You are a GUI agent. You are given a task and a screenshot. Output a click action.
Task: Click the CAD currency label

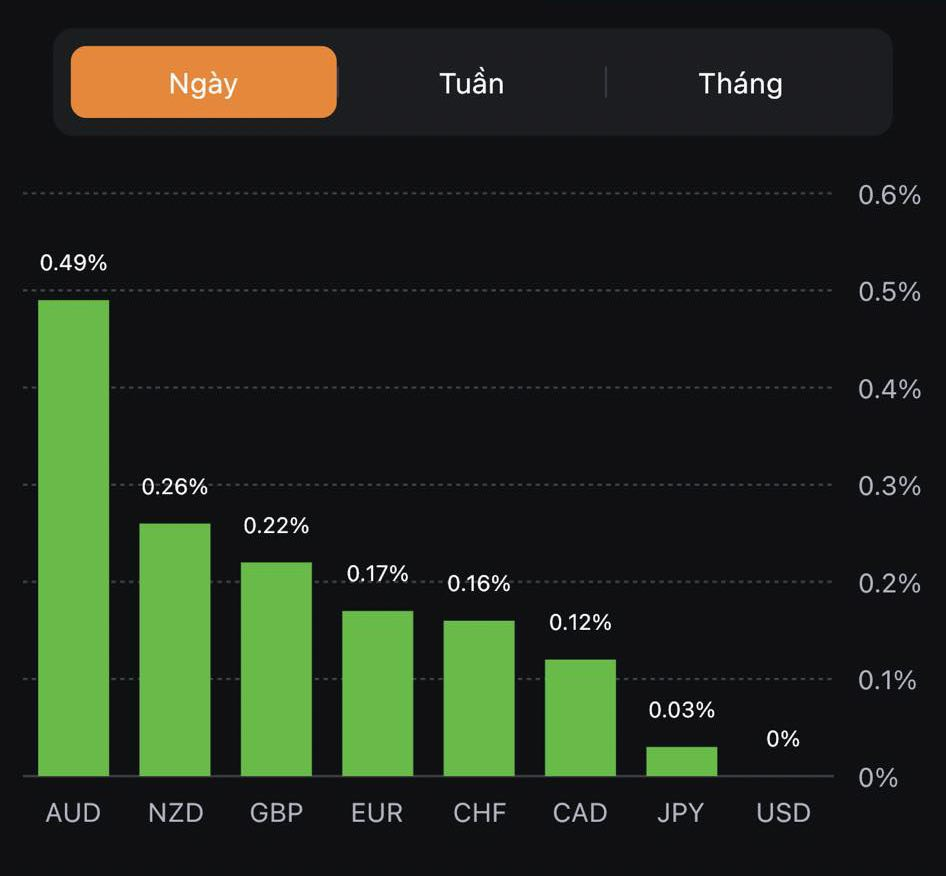tap(580, 813)
